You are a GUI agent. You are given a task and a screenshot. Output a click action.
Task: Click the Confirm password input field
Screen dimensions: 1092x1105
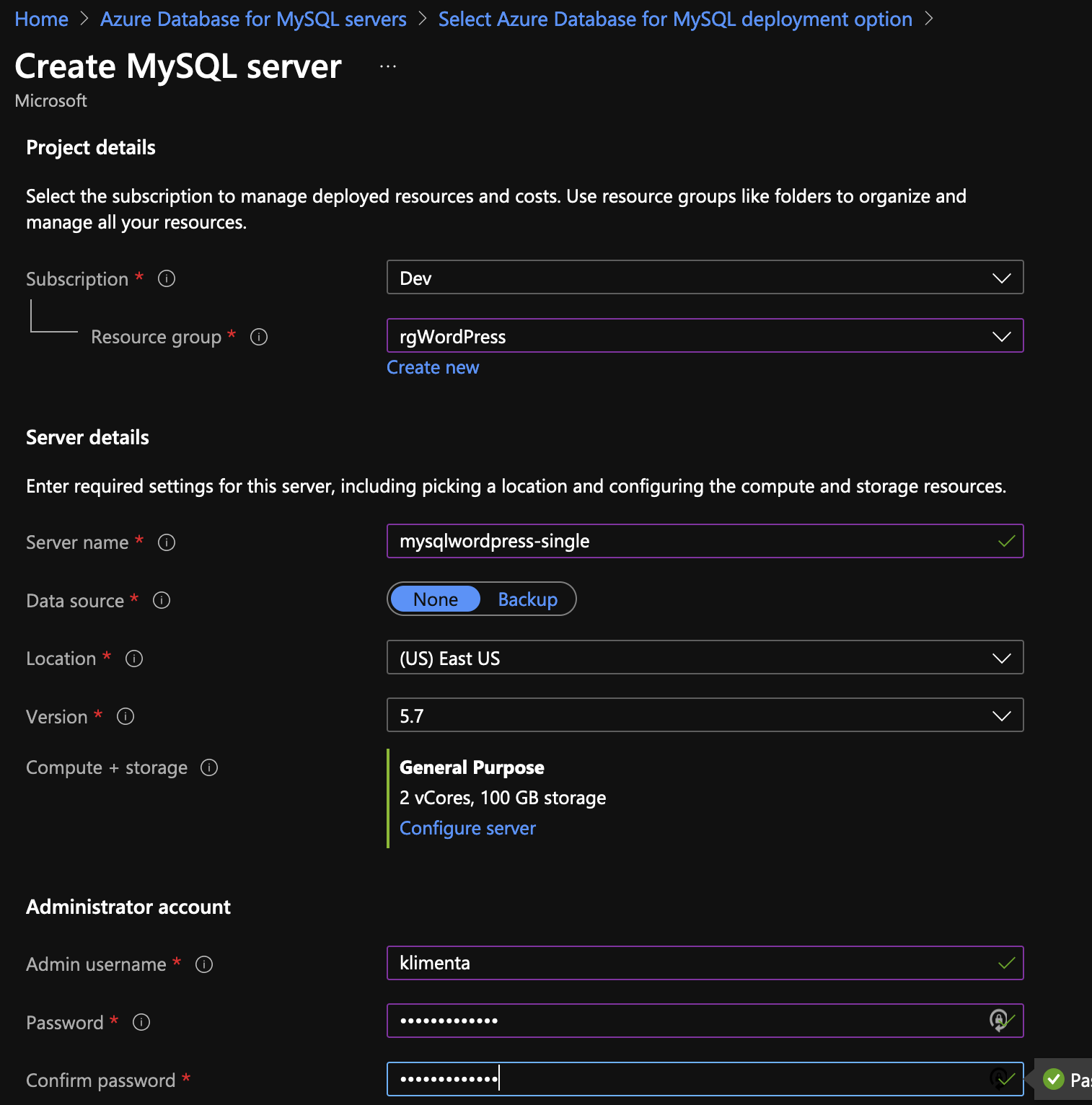pos(705,1079)
